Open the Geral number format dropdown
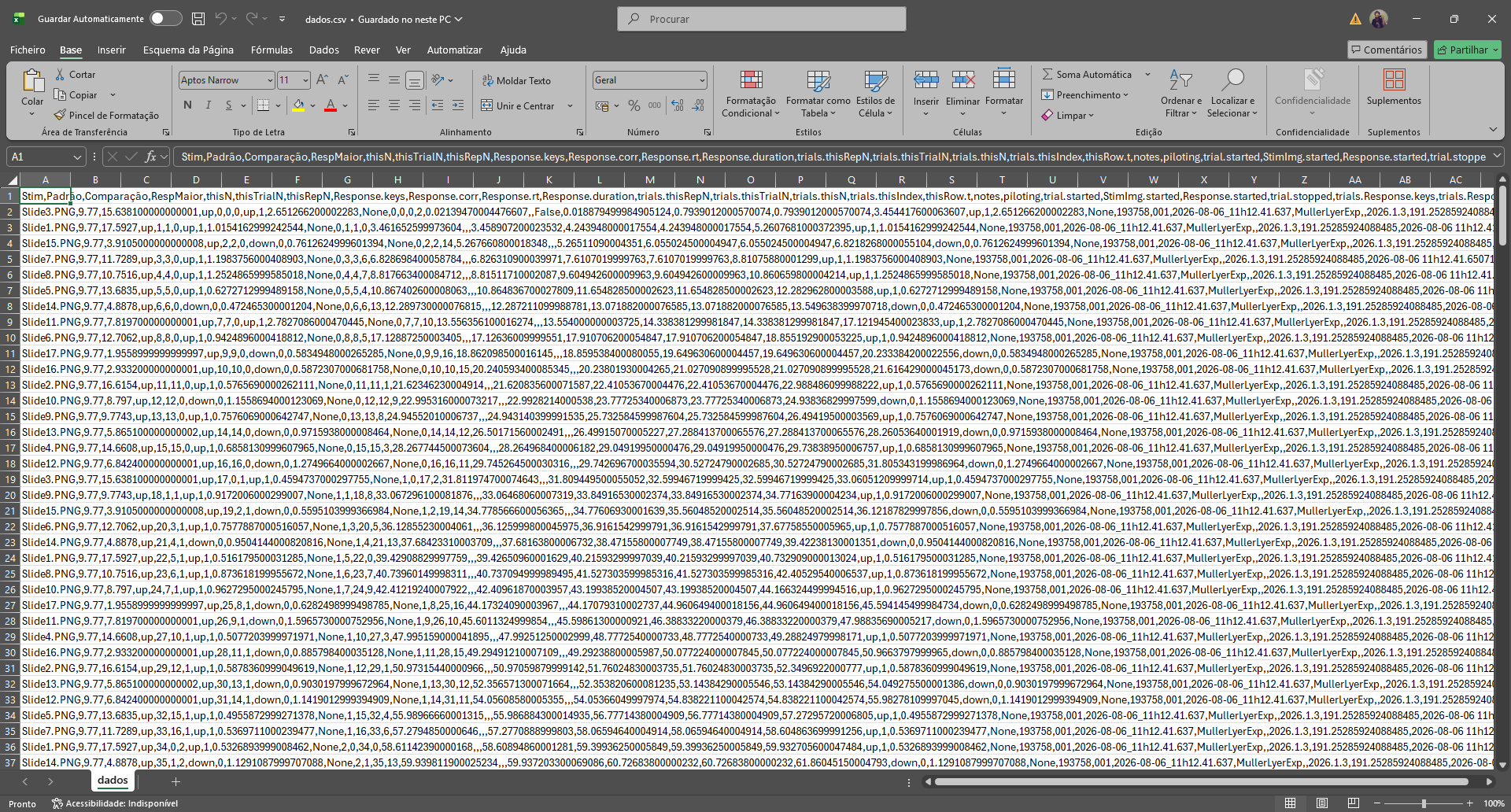This screenshot has width=1511, height=812. [702, 80]
